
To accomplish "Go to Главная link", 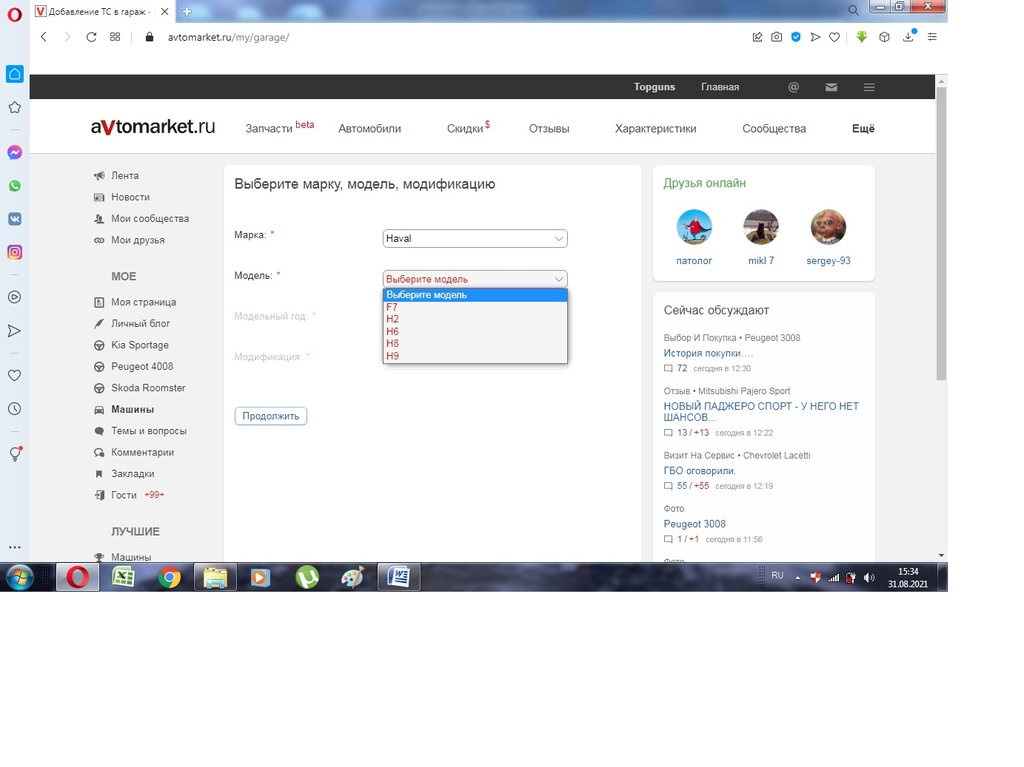I will [720, 87].
